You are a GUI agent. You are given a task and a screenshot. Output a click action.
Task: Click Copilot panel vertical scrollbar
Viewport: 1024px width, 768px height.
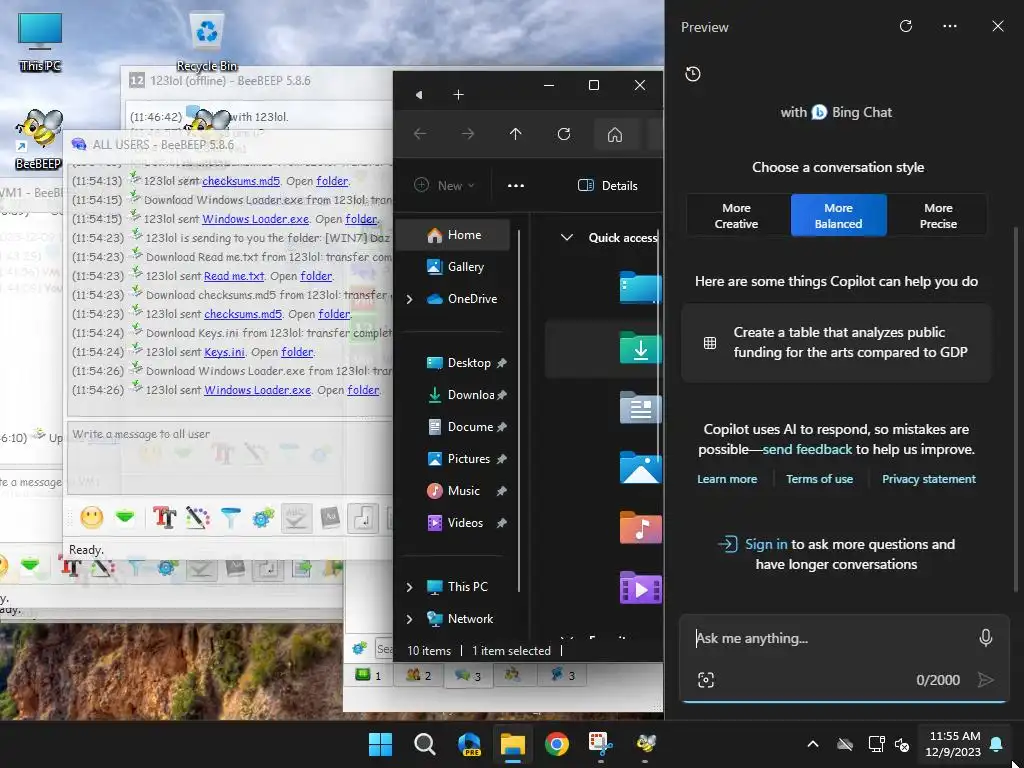(1016, 408)
